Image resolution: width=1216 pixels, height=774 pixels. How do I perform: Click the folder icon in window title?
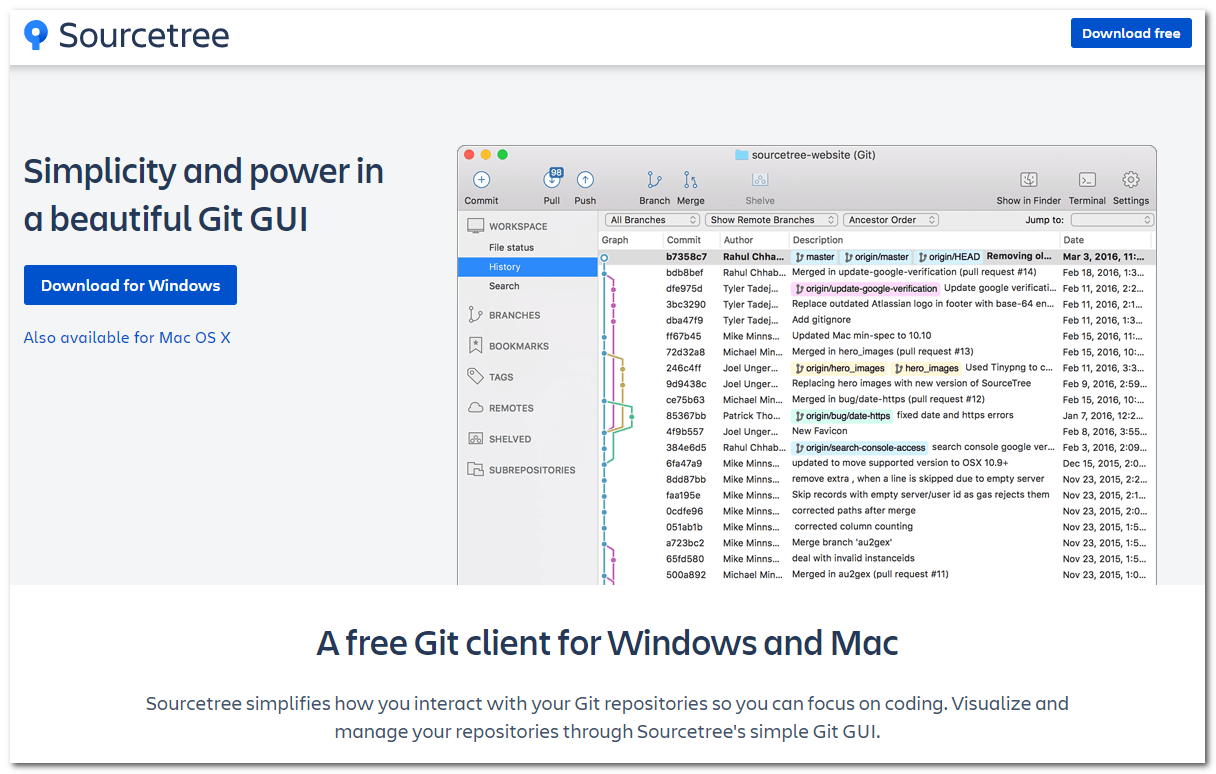[741, 155]
